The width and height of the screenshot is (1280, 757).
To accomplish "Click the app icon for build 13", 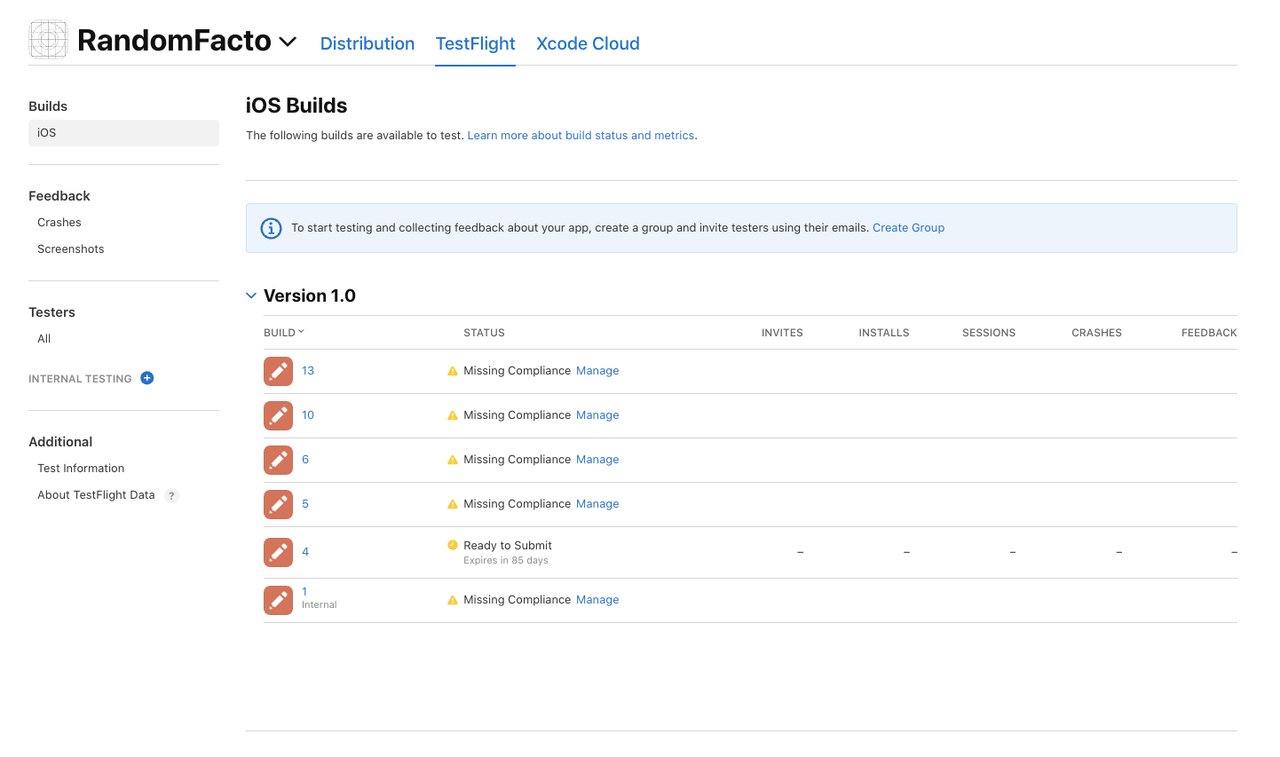I will click(278, 371).
